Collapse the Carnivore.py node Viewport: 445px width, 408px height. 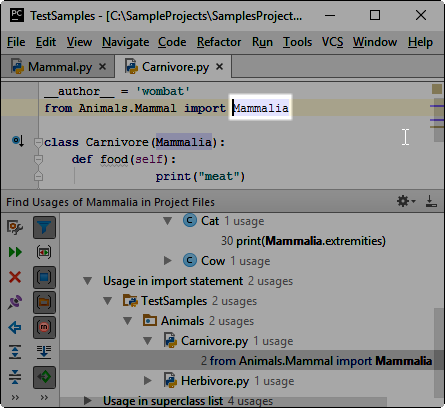(x=147, y=341)
